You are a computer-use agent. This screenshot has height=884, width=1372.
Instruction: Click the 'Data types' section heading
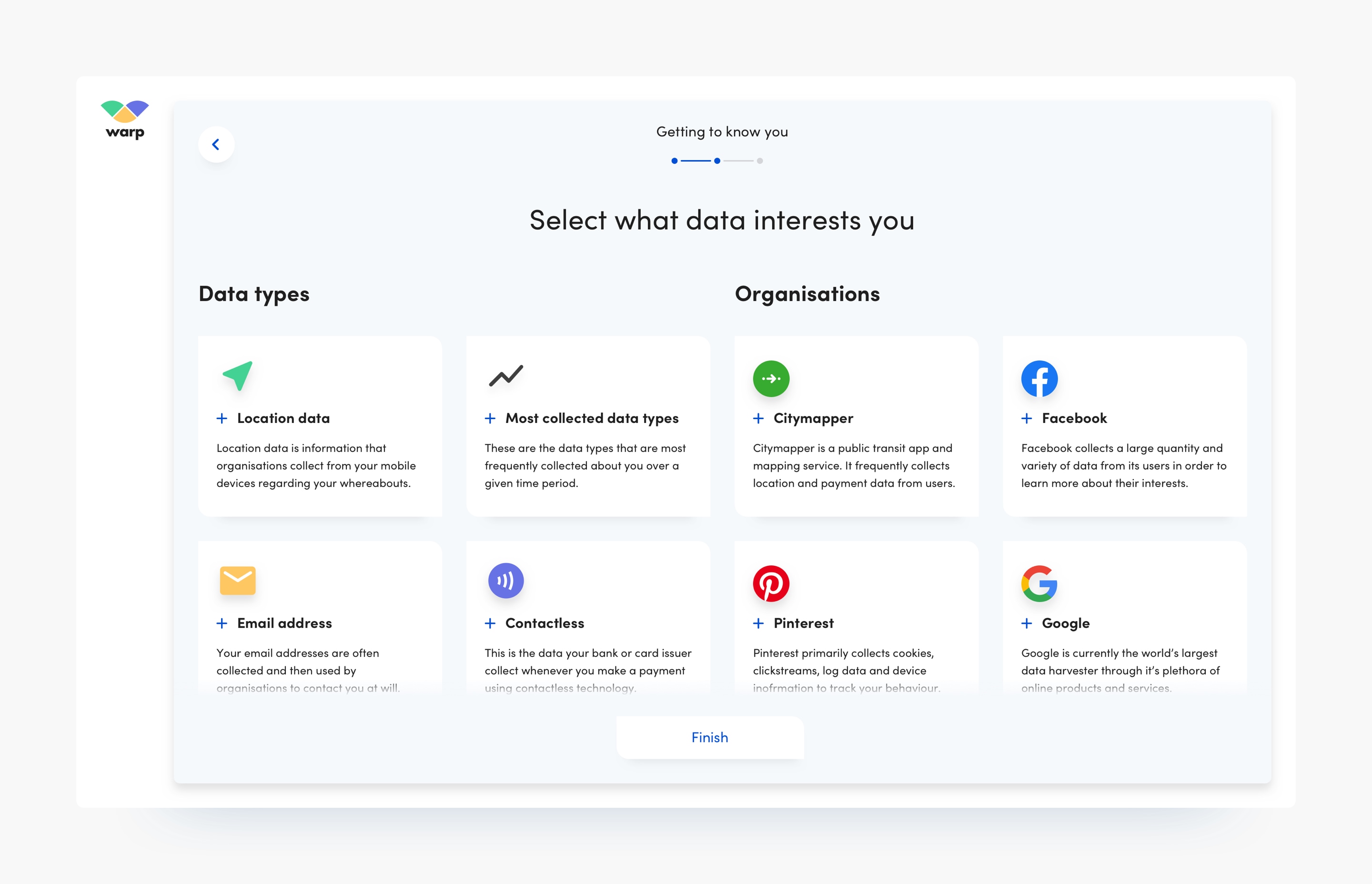[x=254, y=294]
